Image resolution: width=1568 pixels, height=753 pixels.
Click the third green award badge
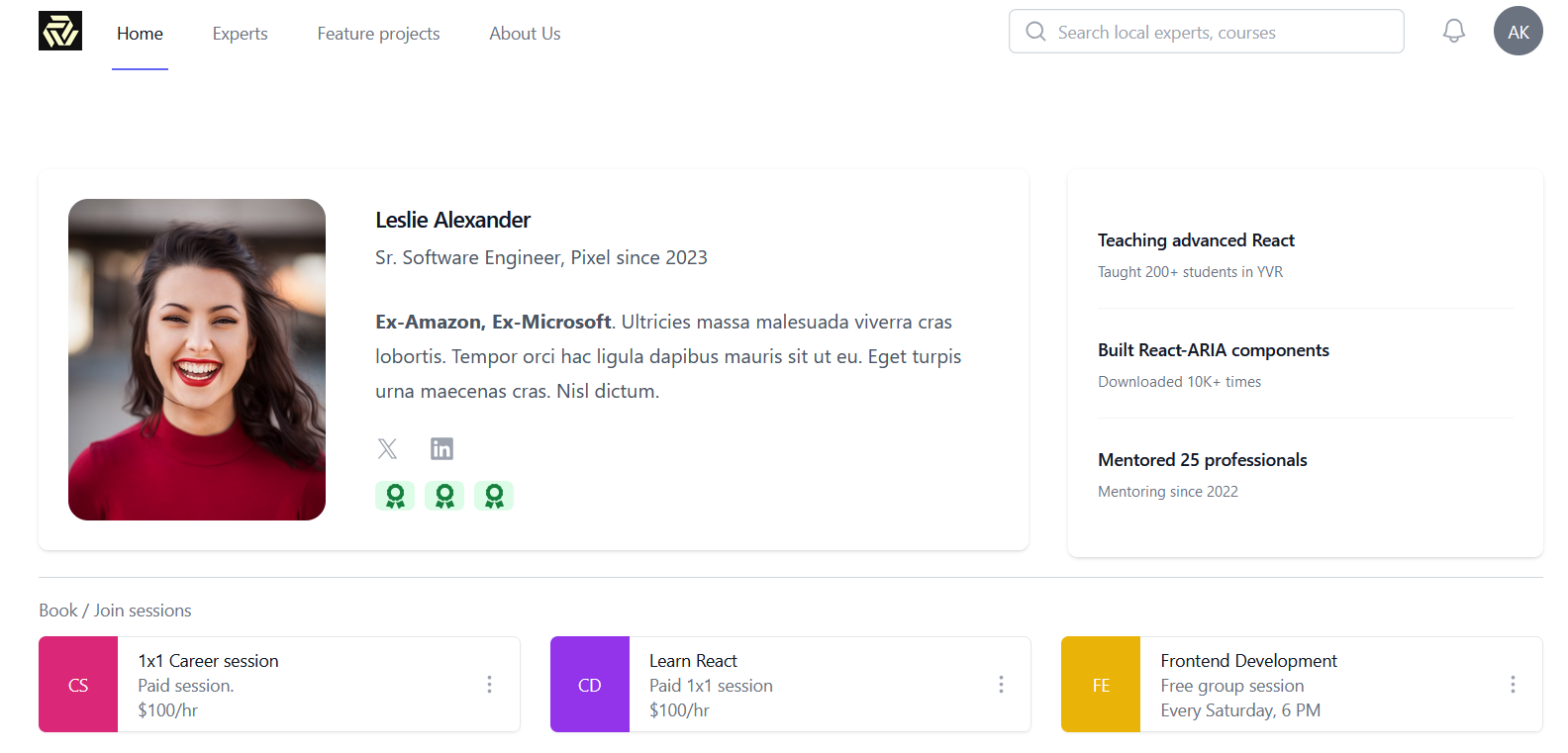point(494,496)
